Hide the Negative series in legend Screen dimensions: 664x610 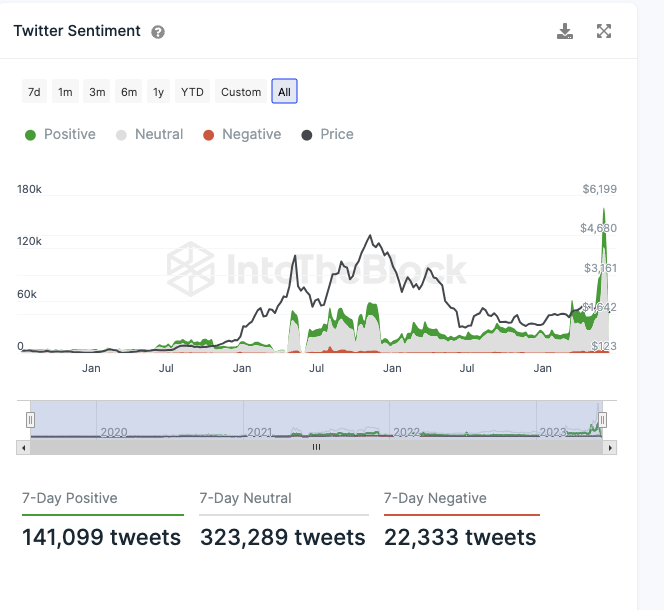241,134
